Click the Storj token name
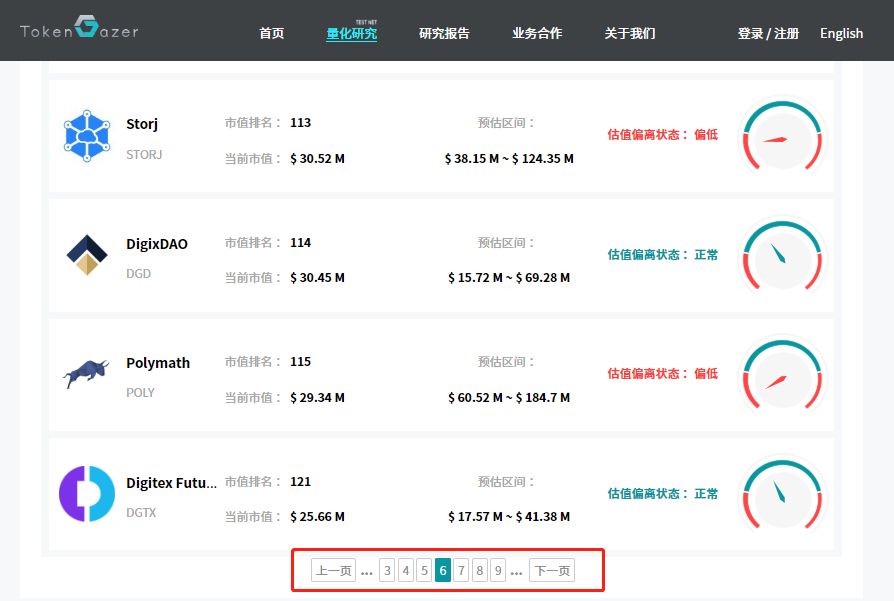 (x=142, y=124)
